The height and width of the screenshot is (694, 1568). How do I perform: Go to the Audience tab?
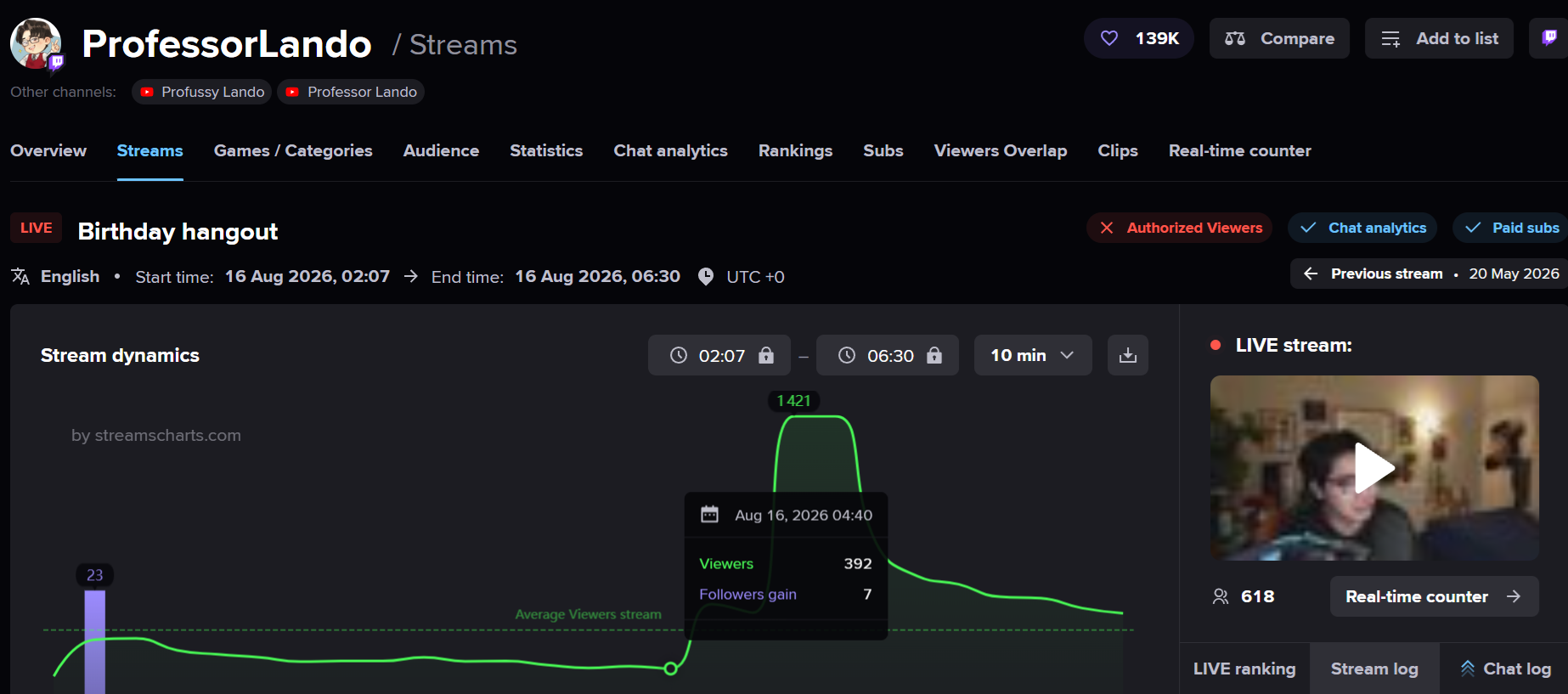coord(441,150)
